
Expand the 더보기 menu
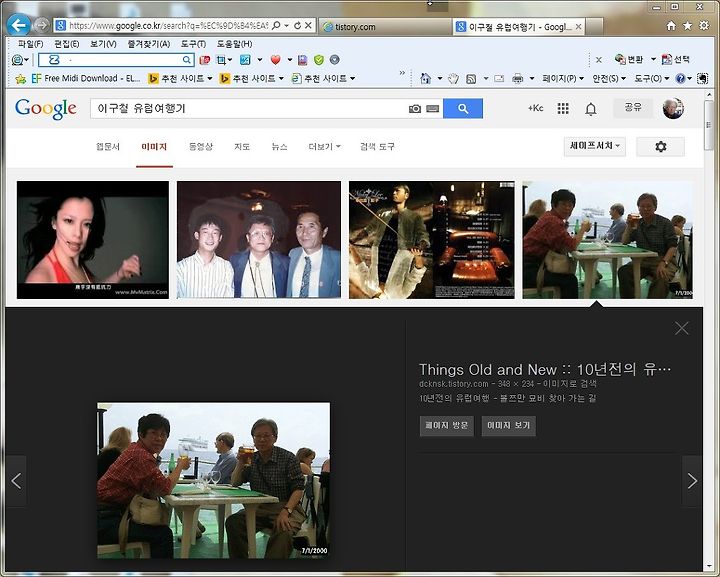coord(325,146)
